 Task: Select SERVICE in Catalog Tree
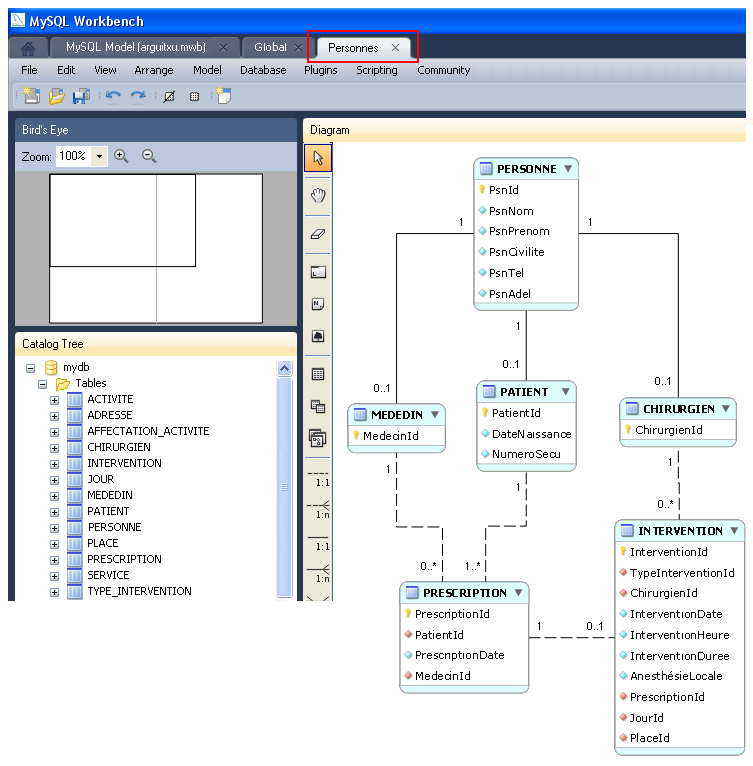pyautogui.click(x=108, y=575)
